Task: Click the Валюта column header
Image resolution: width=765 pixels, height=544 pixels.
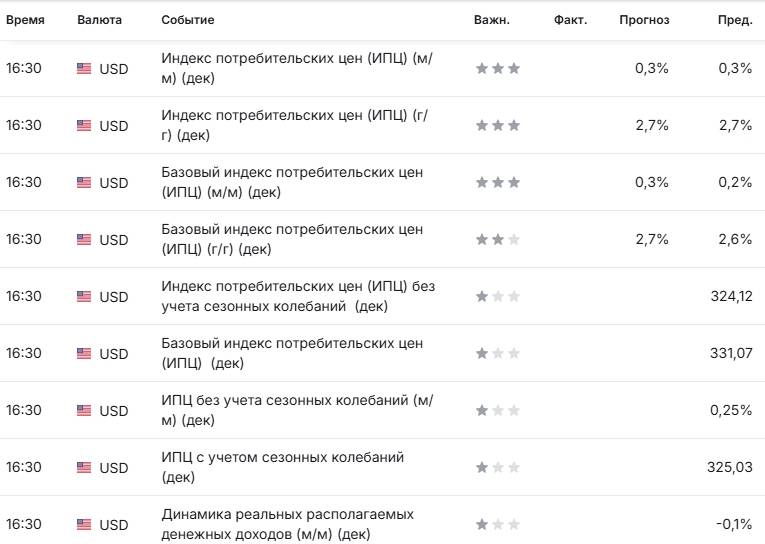Action: [x=99, y=20]
